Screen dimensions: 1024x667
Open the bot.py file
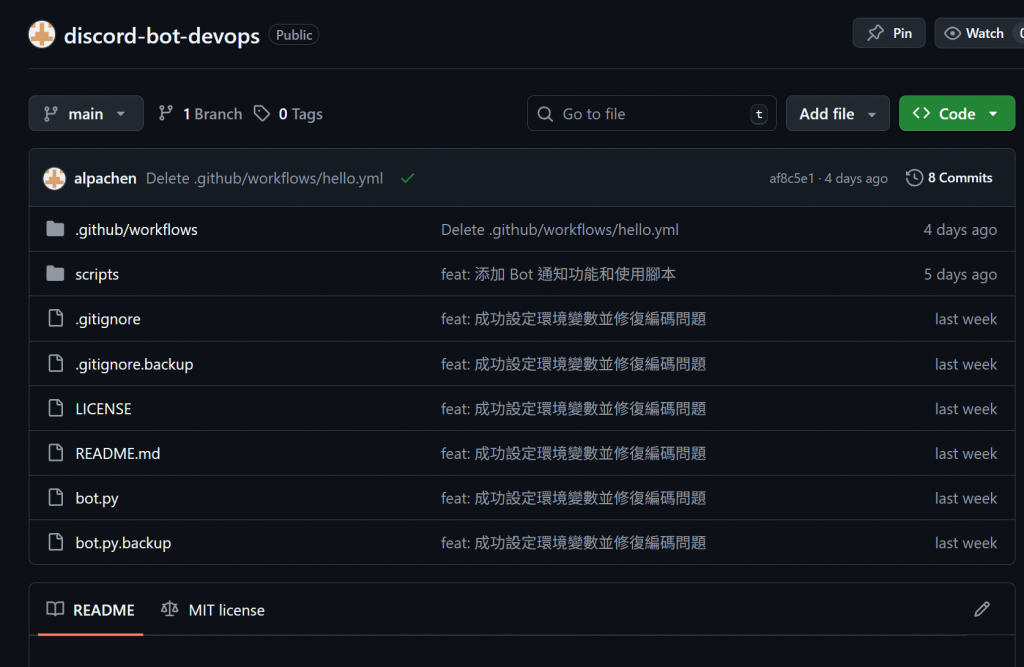tap(97, 498)
